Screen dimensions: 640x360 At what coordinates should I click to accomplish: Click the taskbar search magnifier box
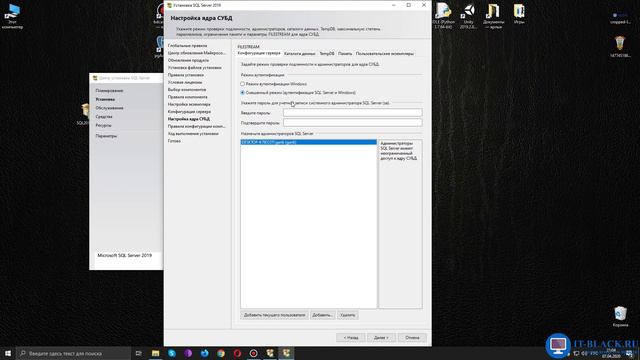tap(74, 353)
